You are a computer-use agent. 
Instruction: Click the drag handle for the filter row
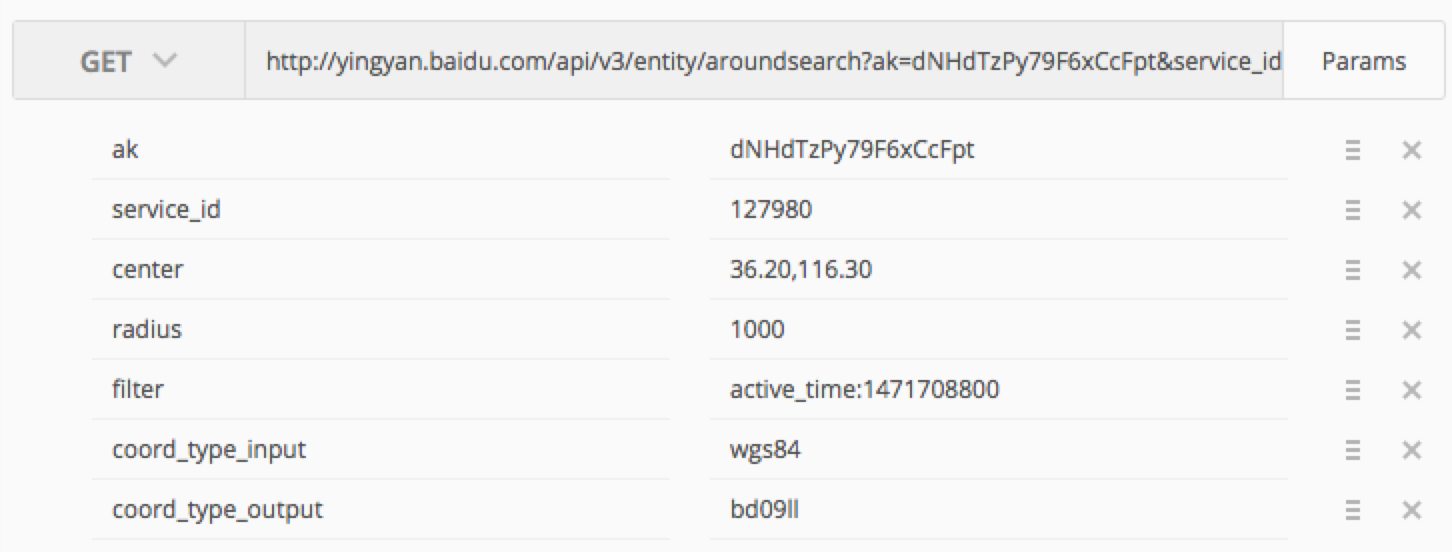[x=1352, y=391]
